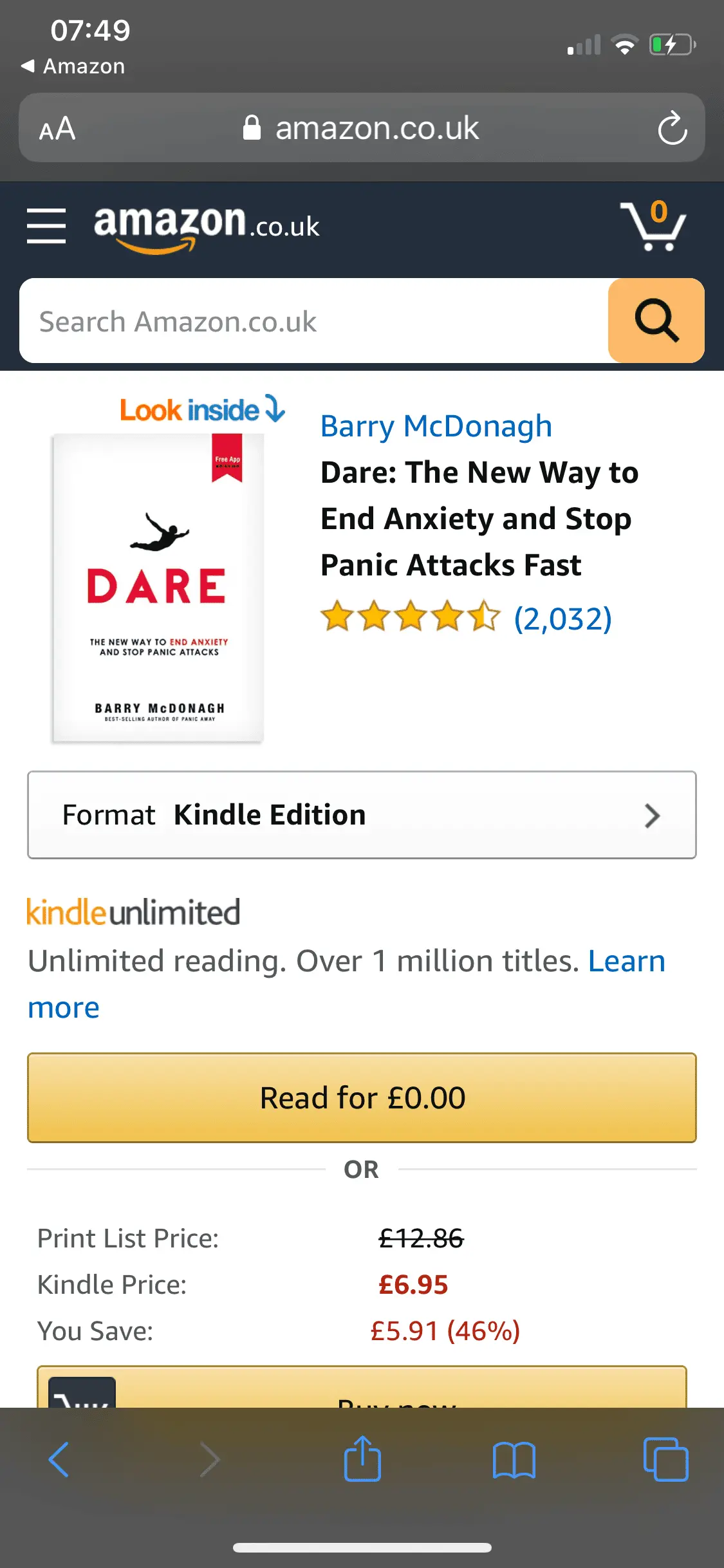Image resolution: width=724 pixels, height=1568 pixels.
Task: Open author Barry McDonagh link
Action: [436, 426]
